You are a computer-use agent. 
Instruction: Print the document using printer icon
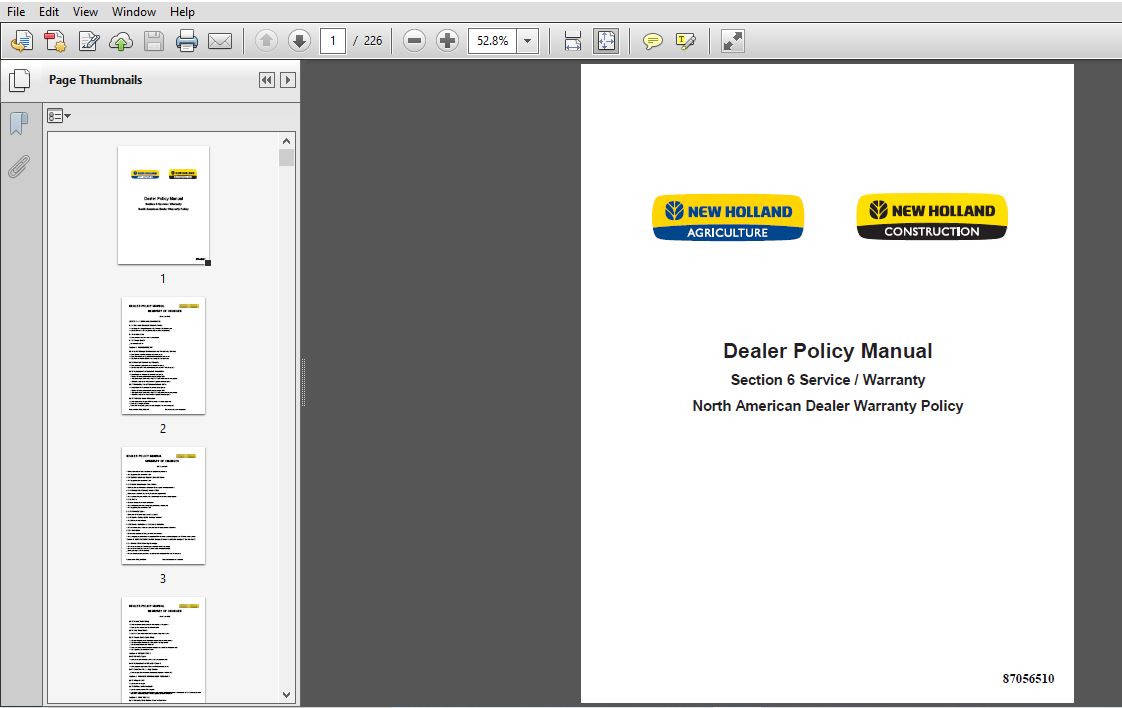tap(187, 41)
